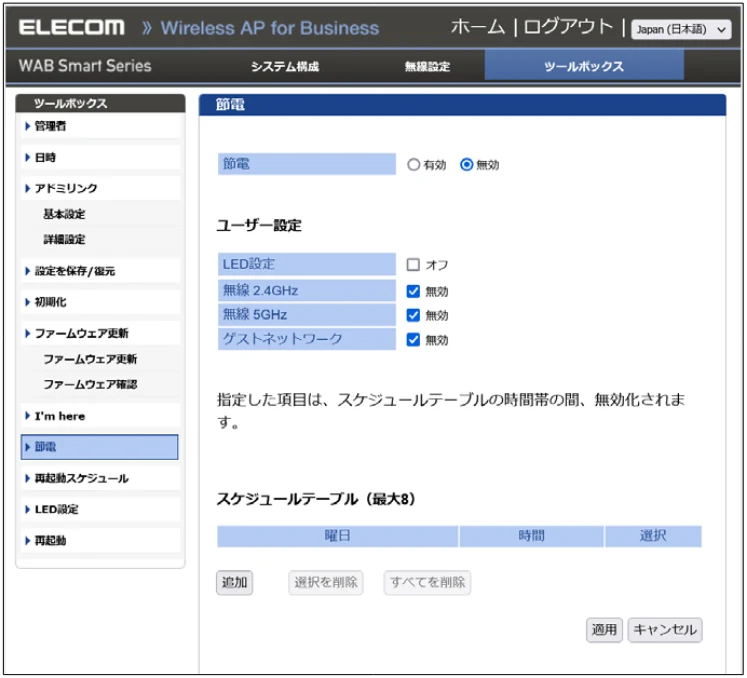The width and height of the screenshot is (747, 678).
Task: Click the 追加 button
Action: coord(234,582)
